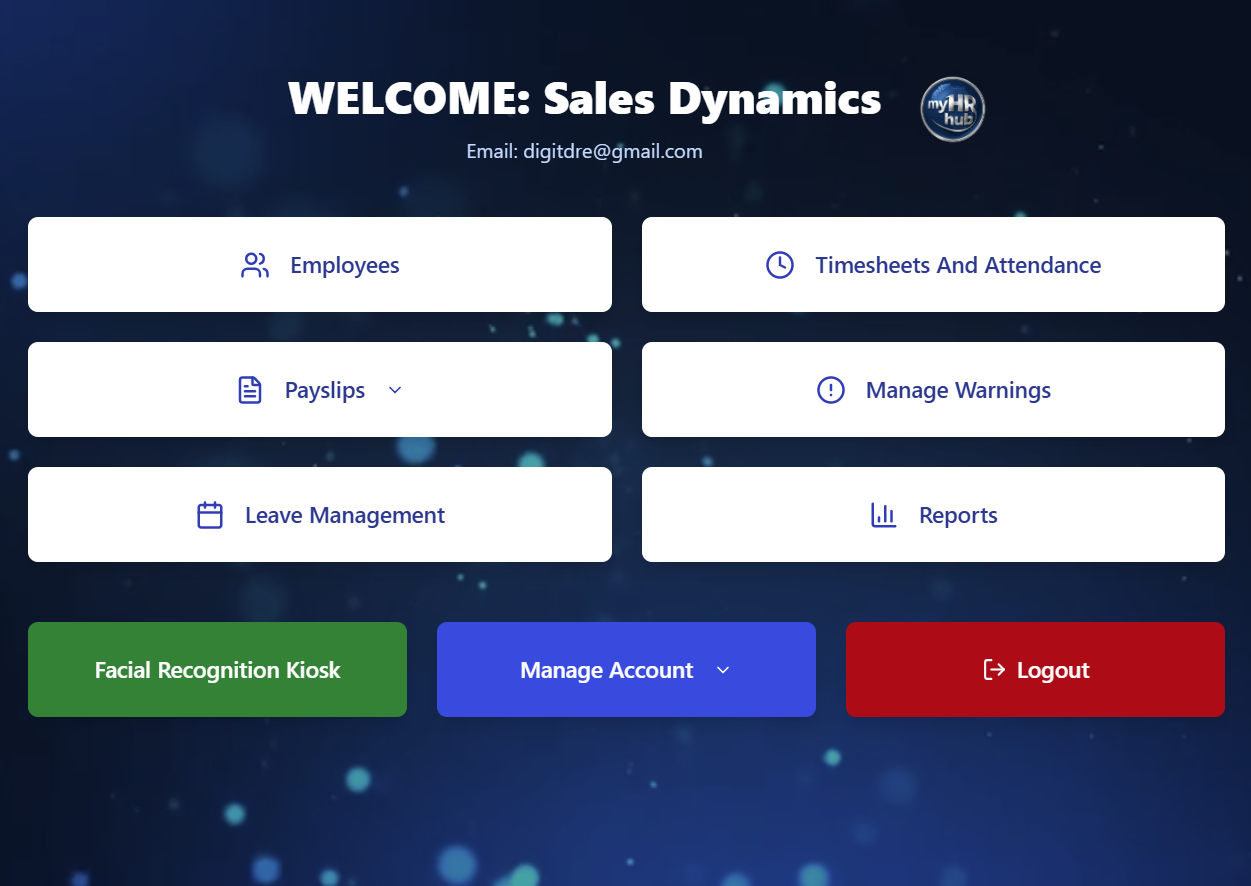Click the Payslips label
Image resolution: width=1251 pixels, height=886 pixels.
tap(325, 390)
